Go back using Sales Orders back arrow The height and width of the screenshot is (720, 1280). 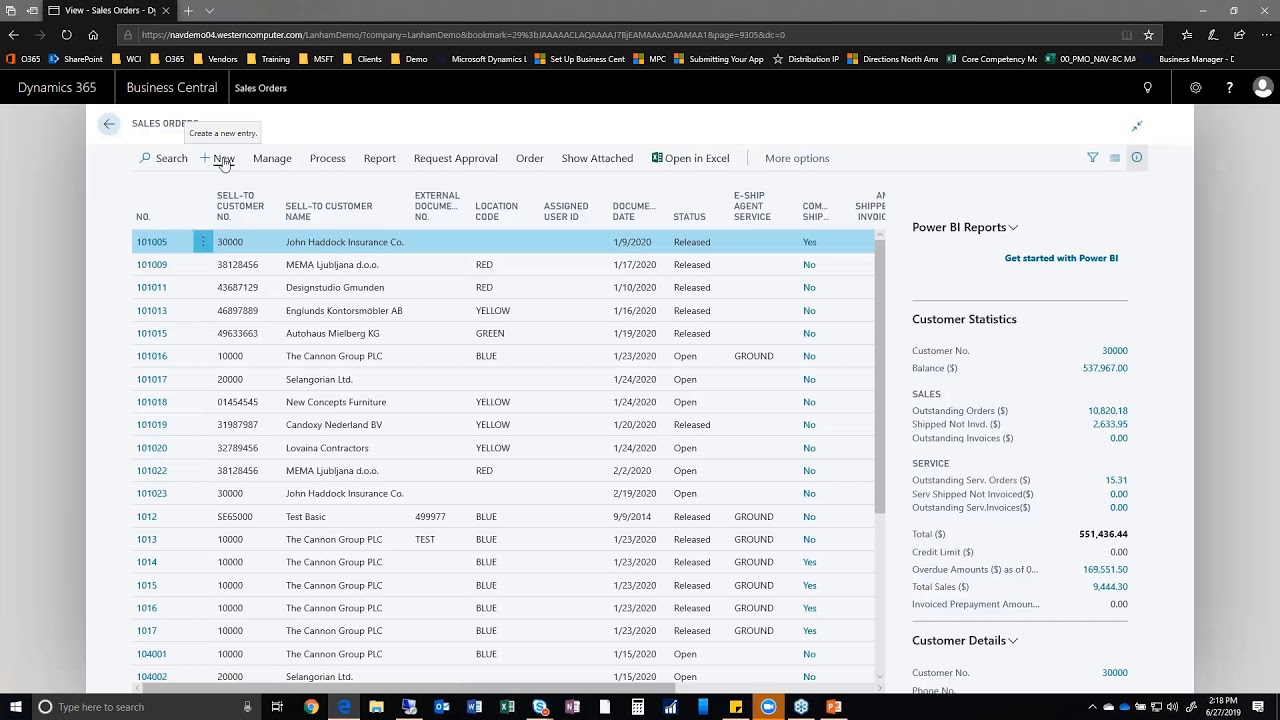point(109,124)
